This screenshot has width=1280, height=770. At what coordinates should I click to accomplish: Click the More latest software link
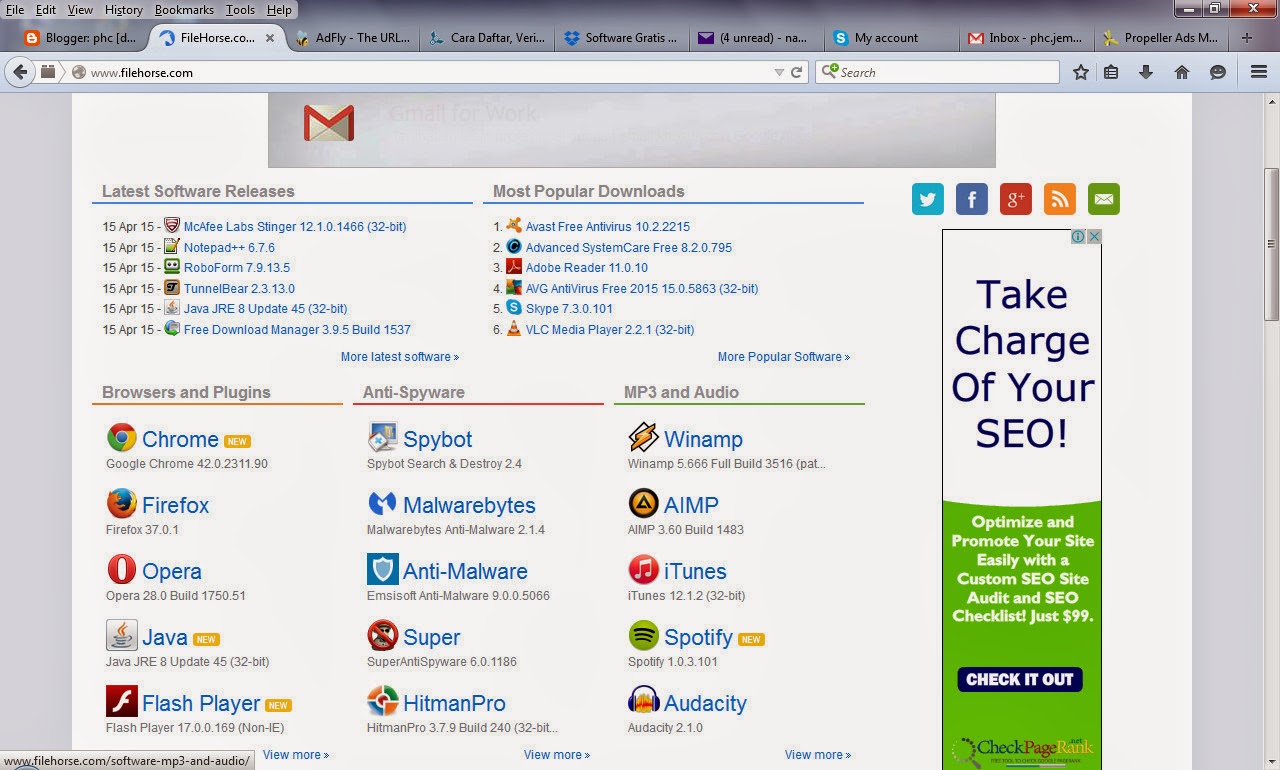399,356
